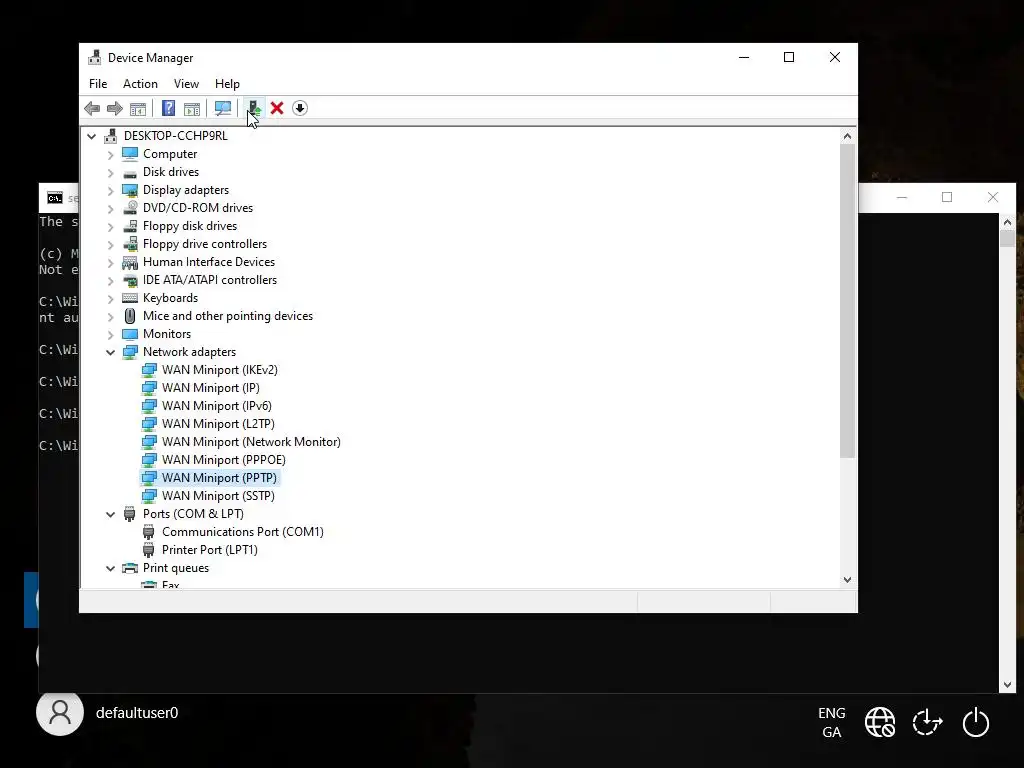
Task: Maximize the command prompt window
Action: (x=947, y=197)
